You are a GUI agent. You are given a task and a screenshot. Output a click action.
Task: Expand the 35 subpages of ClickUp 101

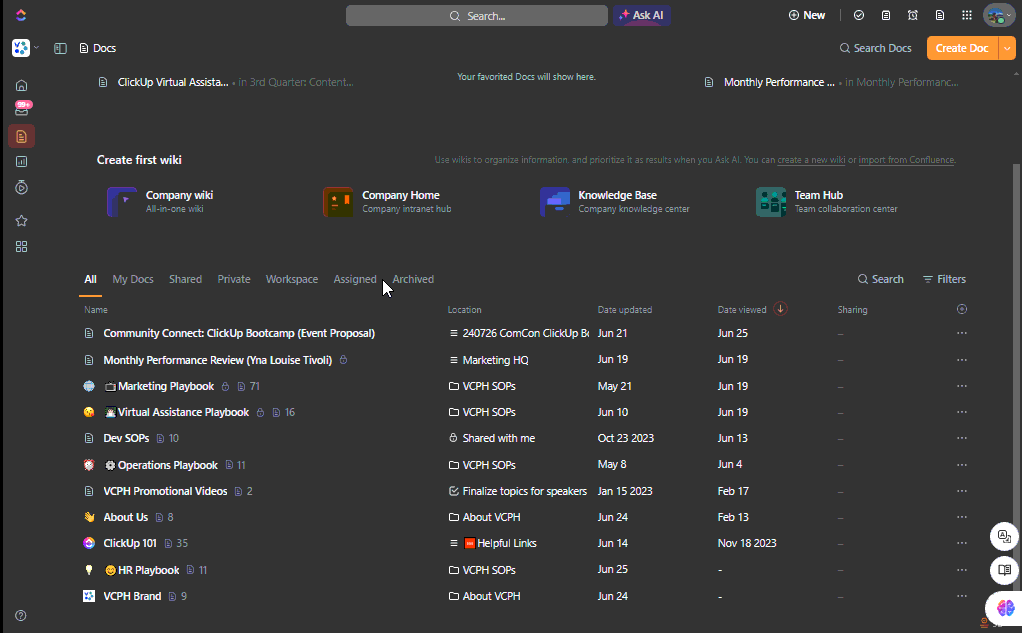pyautogui.click(x=176, y=543)
